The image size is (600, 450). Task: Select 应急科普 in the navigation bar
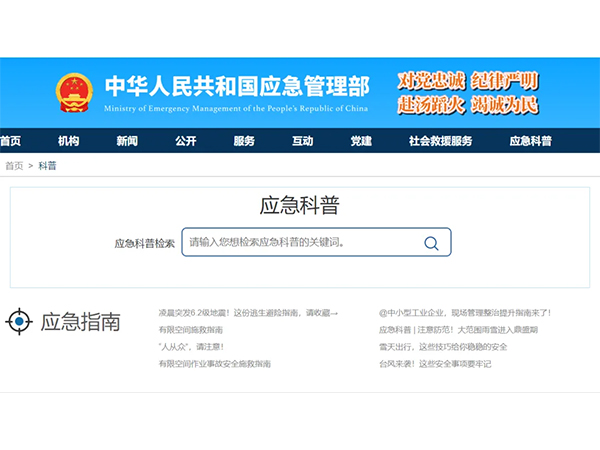click(531, 141)
